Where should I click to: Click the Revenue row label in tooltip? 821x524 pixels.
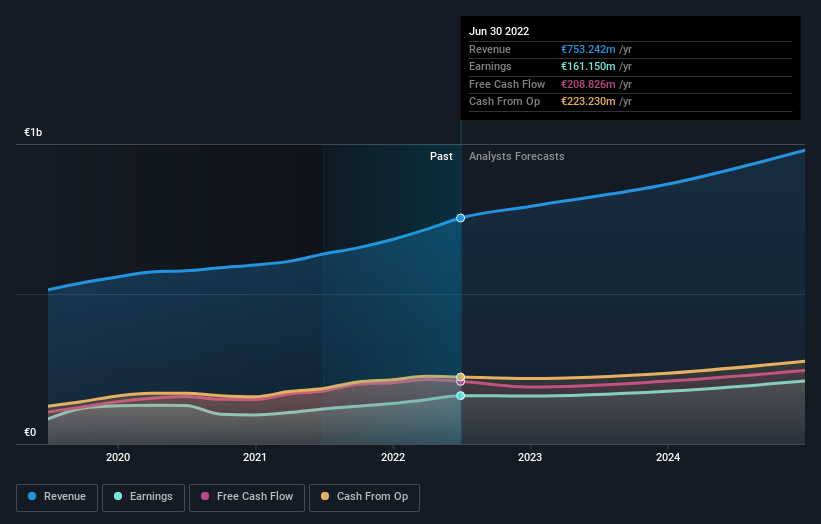coord(490,49)
